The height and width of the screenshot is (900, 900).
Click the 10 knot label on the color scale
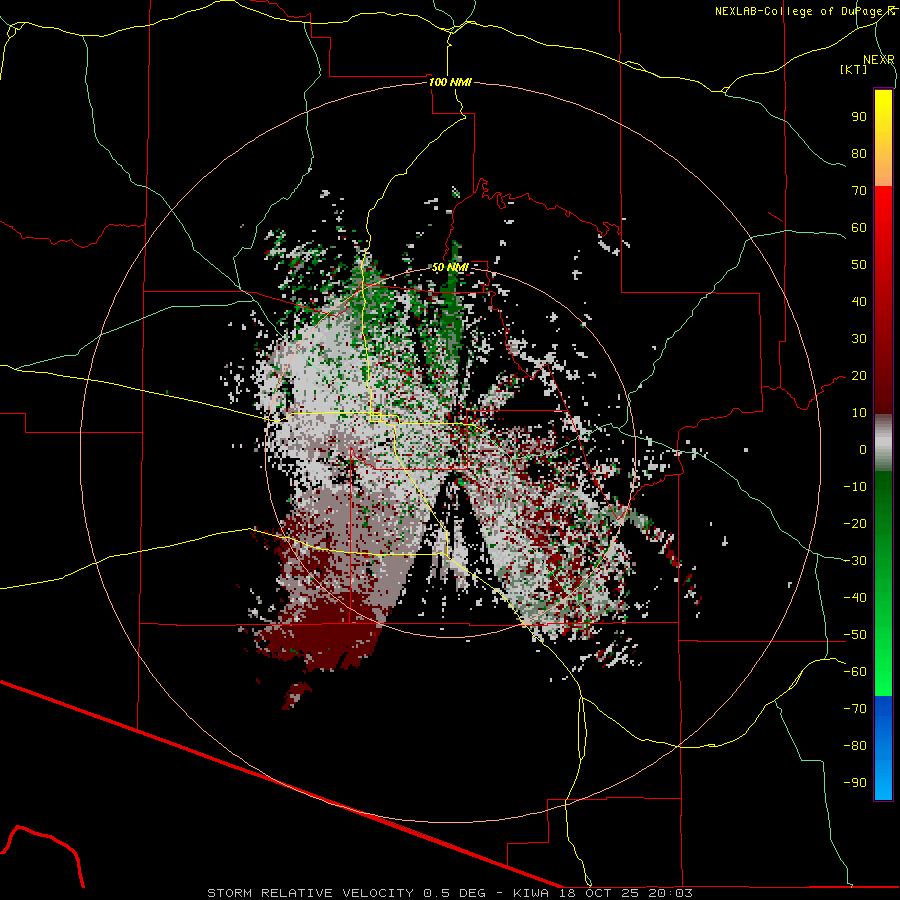(x=859, y=413)
